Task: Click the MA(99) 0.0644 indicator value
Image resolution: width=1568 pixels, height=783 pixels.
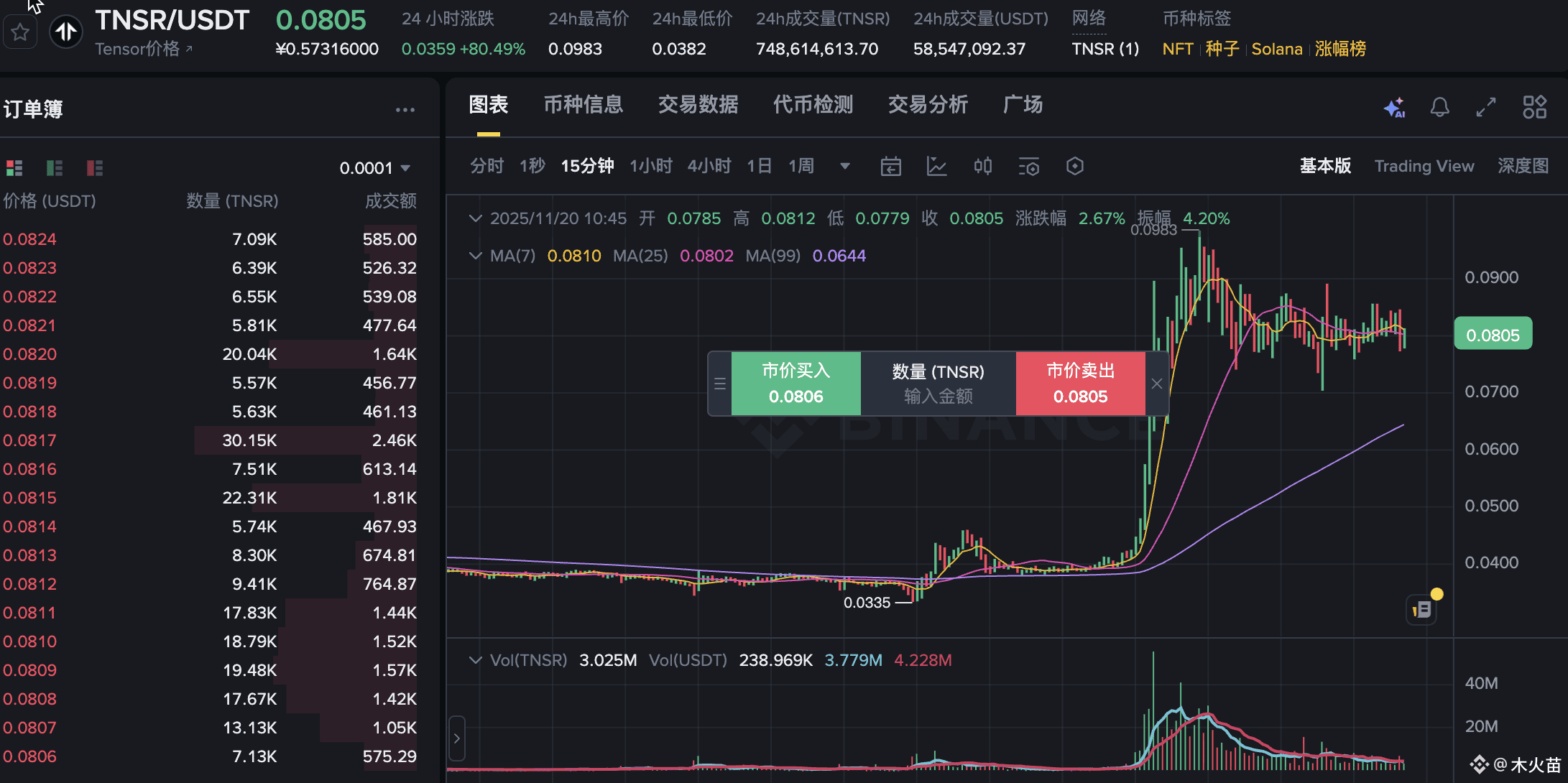Action: (839, 256)
